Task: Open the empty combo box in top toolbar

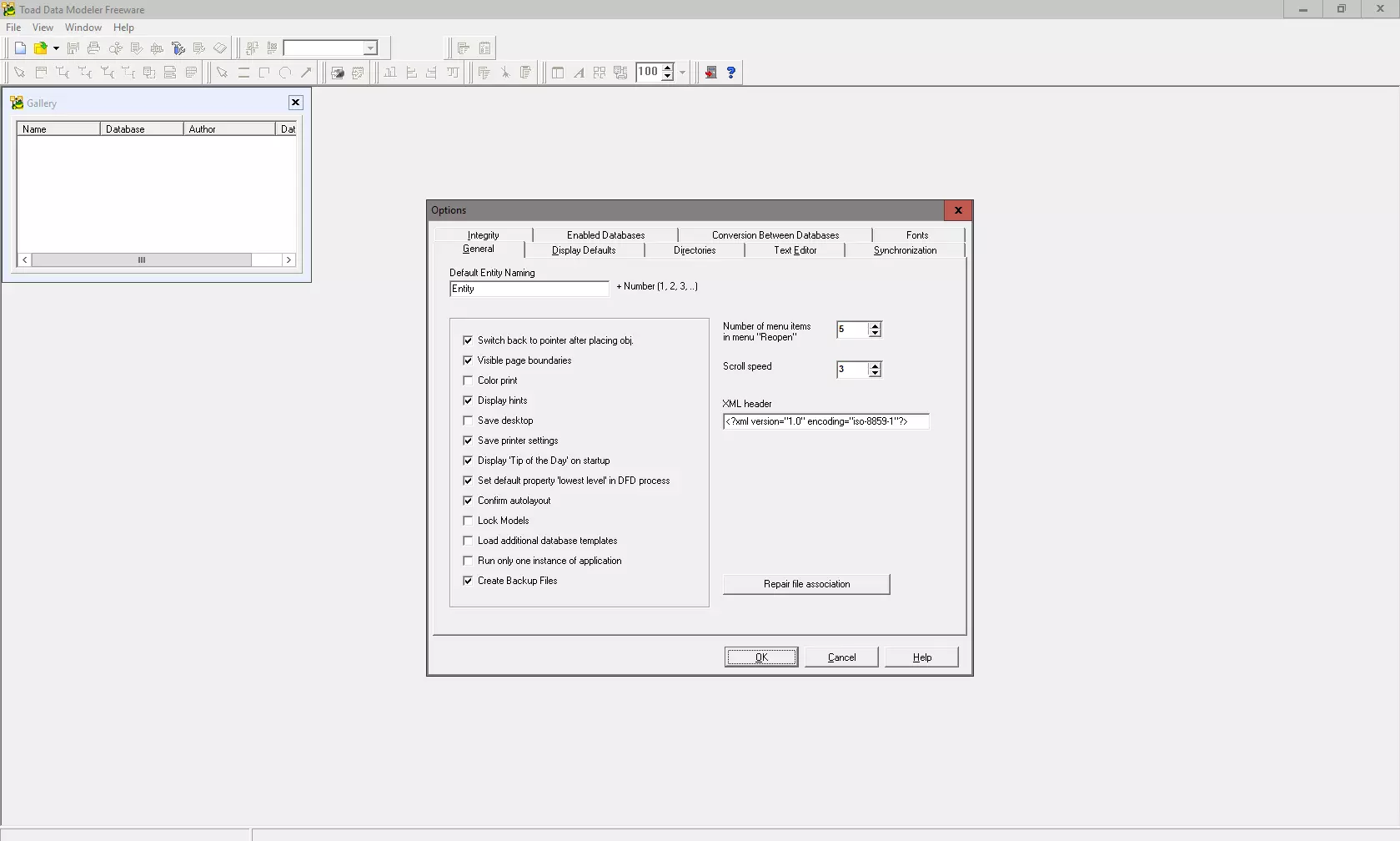Action: (371, 48)
